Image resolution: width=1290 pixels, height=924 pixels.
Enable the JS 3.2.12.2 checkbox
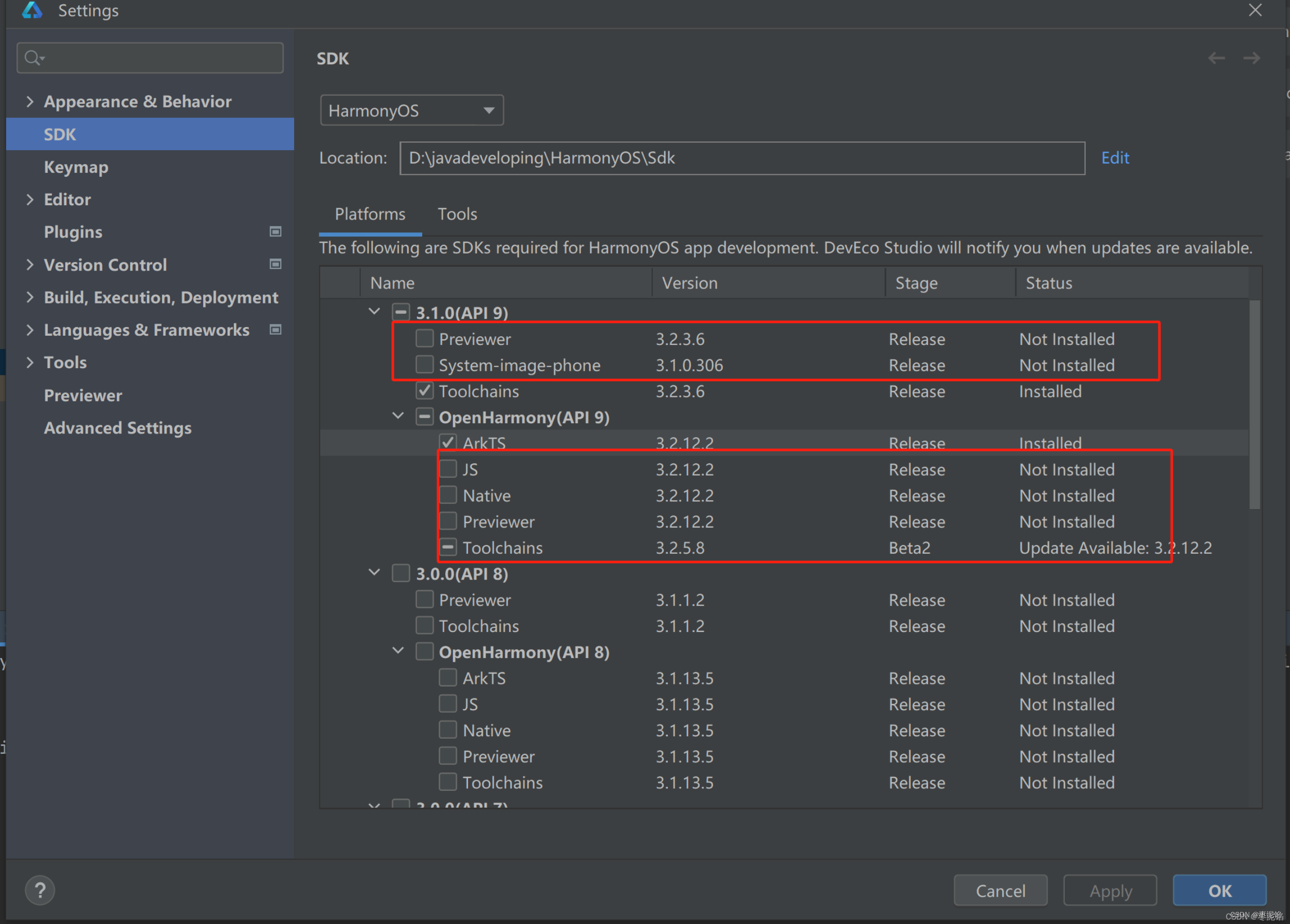coord(448,469)
